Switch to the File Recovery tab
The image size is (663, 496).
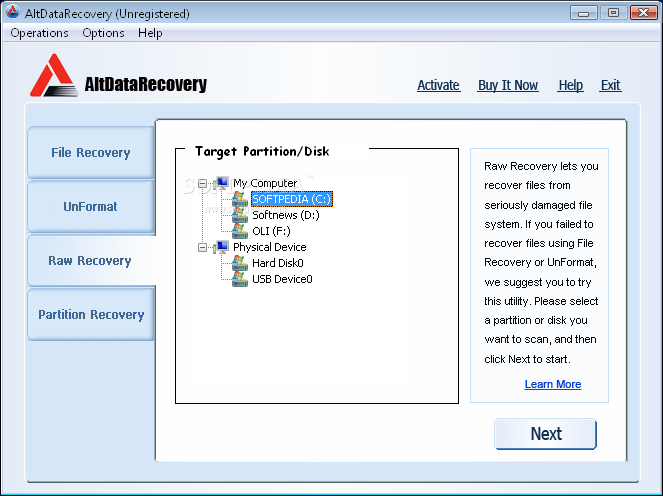pos(91,152)
